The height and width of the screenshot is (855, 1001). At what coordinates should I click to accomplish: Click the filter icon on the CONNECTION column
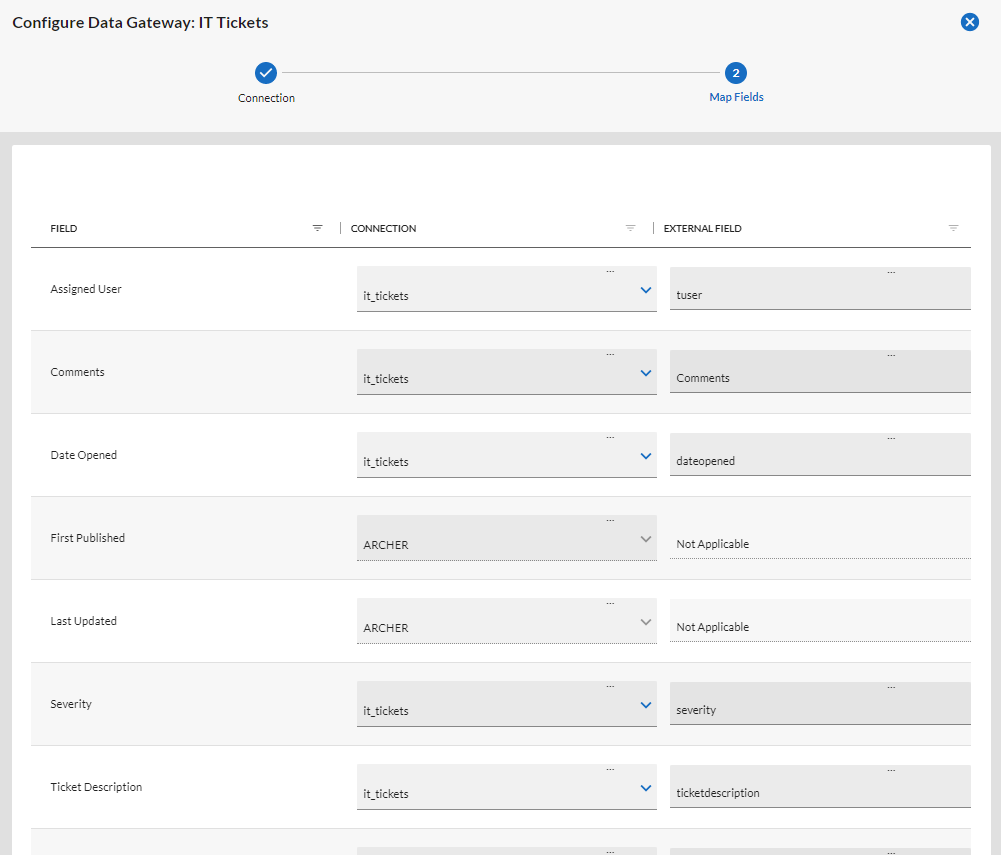coord(630,227)
